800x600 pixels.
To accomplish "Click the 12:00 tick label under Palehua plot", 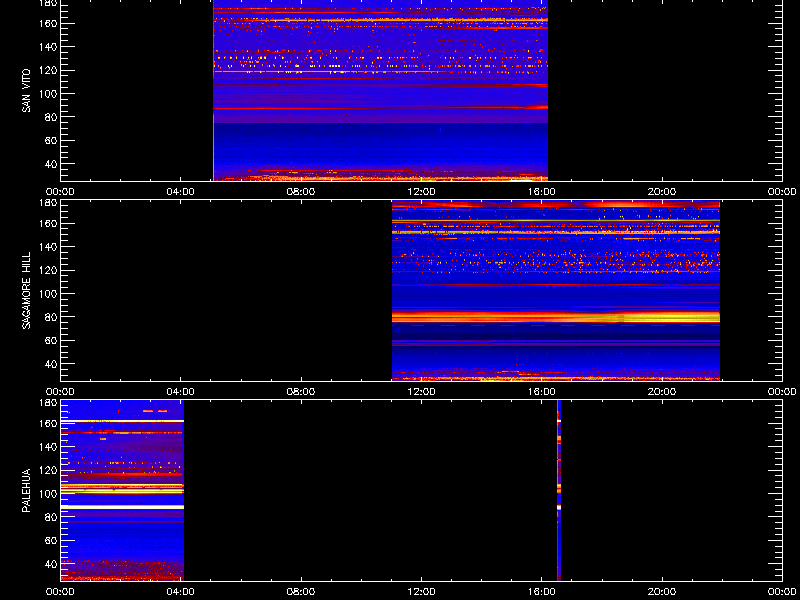I will click(x=421, y=592).
